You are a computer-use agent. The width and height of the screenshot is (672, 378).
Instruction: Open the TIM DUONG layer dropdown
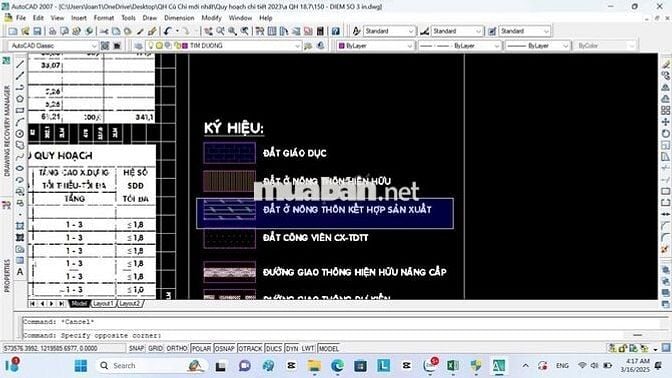click(x=223, y=45)
